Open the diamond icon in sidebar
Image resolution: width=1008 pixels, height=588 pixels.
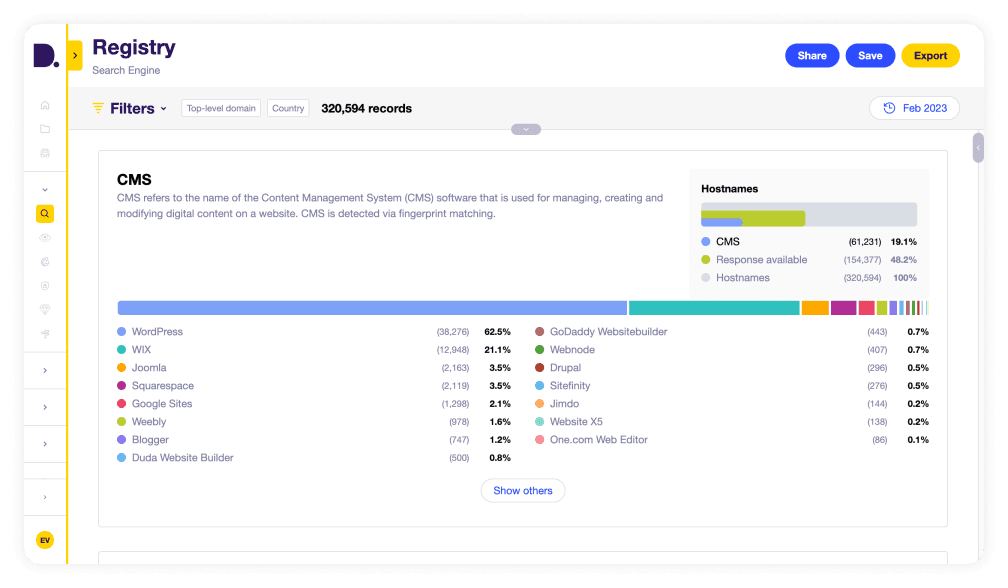pyautogui.click(x=45, y=310)
